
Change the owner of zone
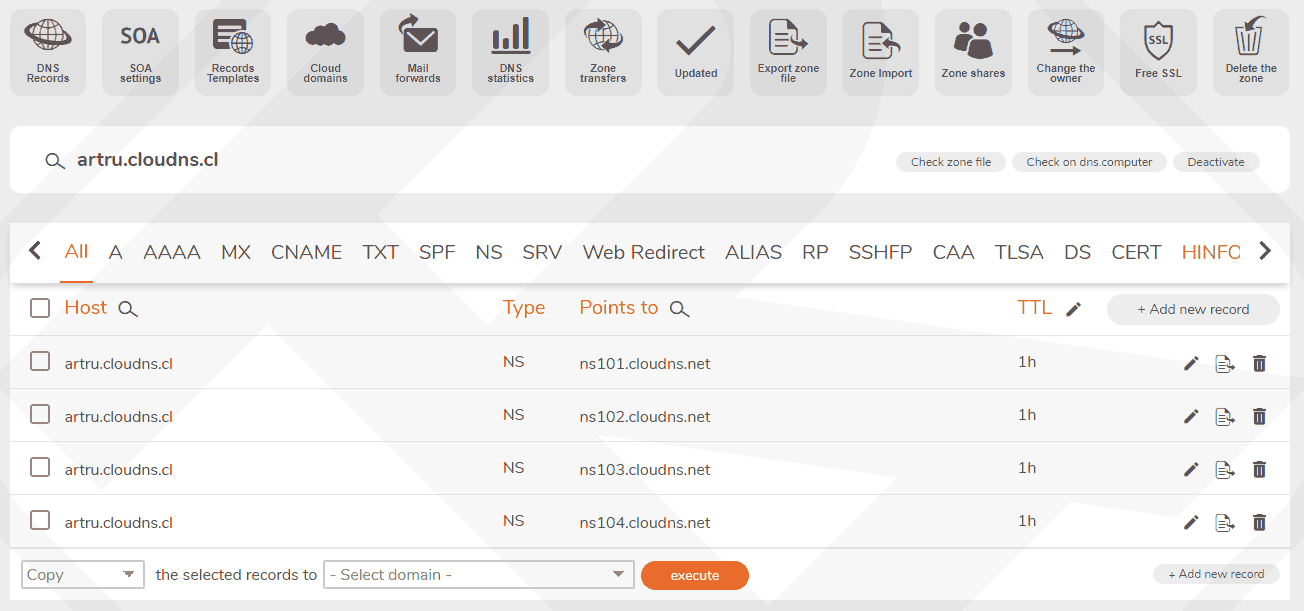1065,52
